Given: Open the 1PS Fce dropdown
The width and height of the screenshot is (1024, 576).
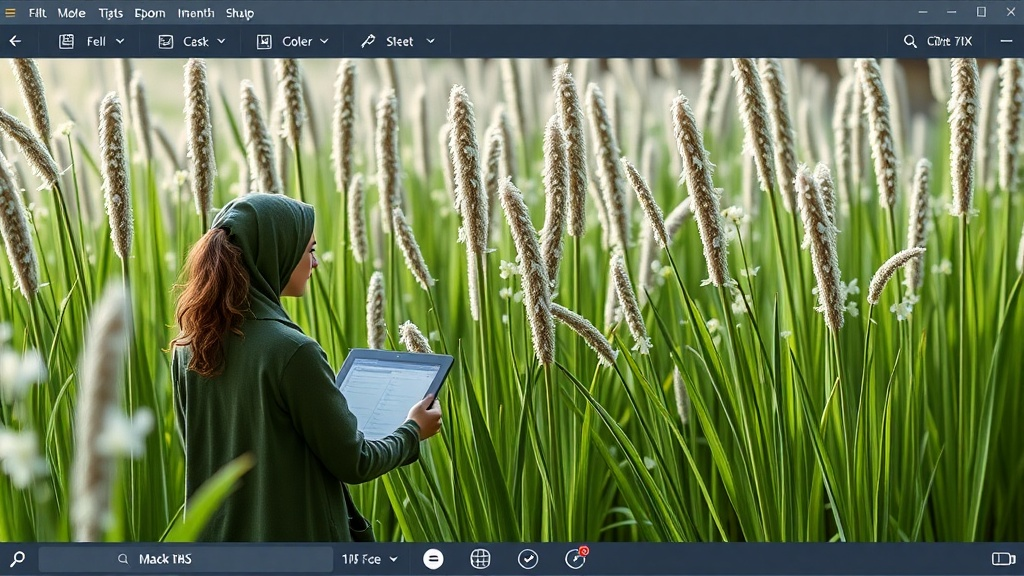Looking at the screenshot, I should click(x=369, y=559).
